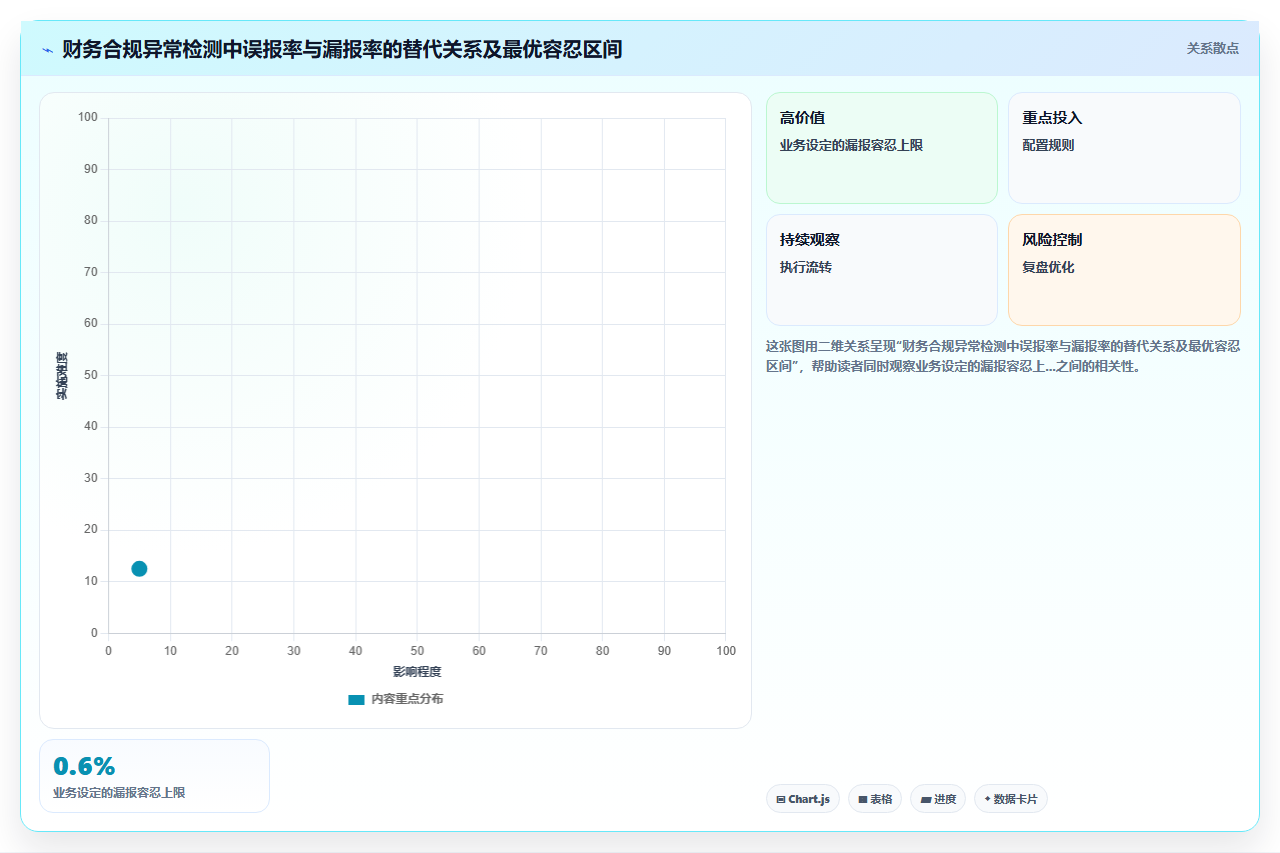Click the 关系散点 label in header
Image resolution: width=1280 pixels, height=853 pixels.
[x=1213, y=49]
